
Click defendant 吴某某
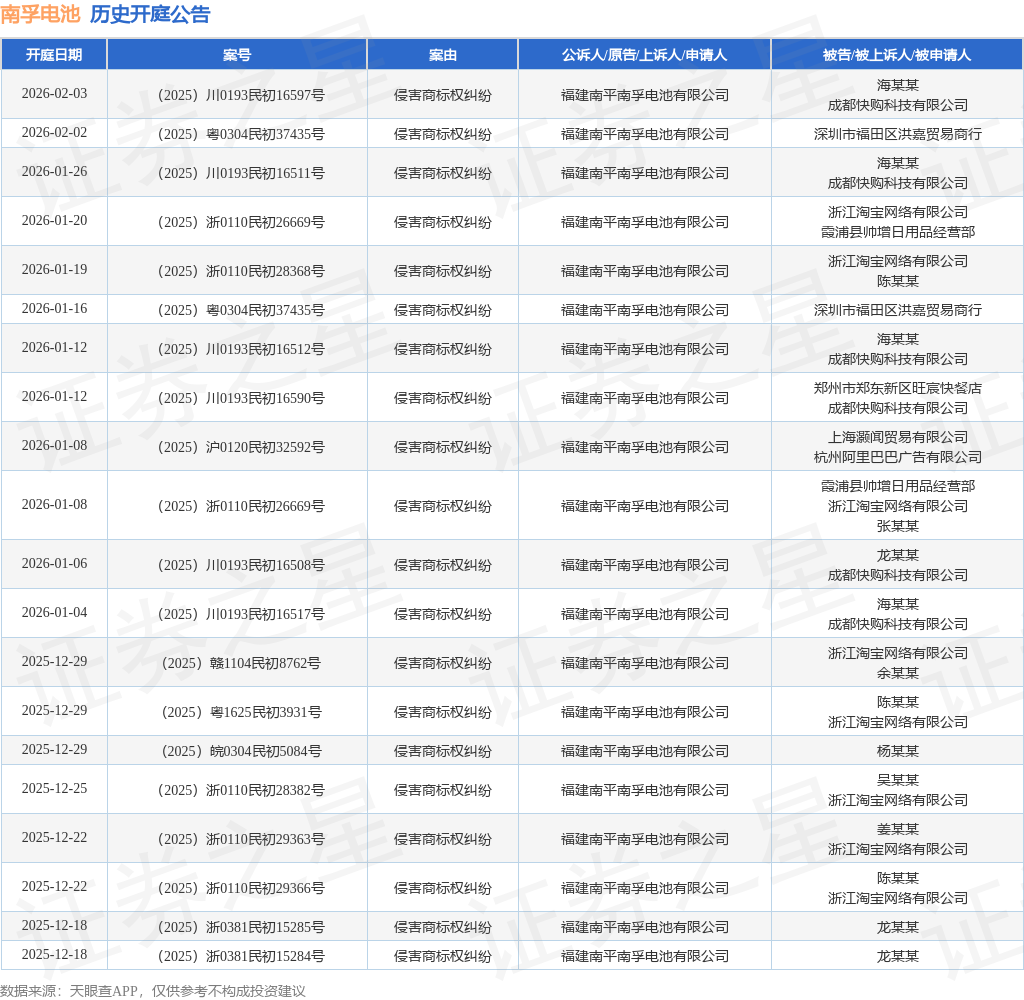[x=898, y=781]
